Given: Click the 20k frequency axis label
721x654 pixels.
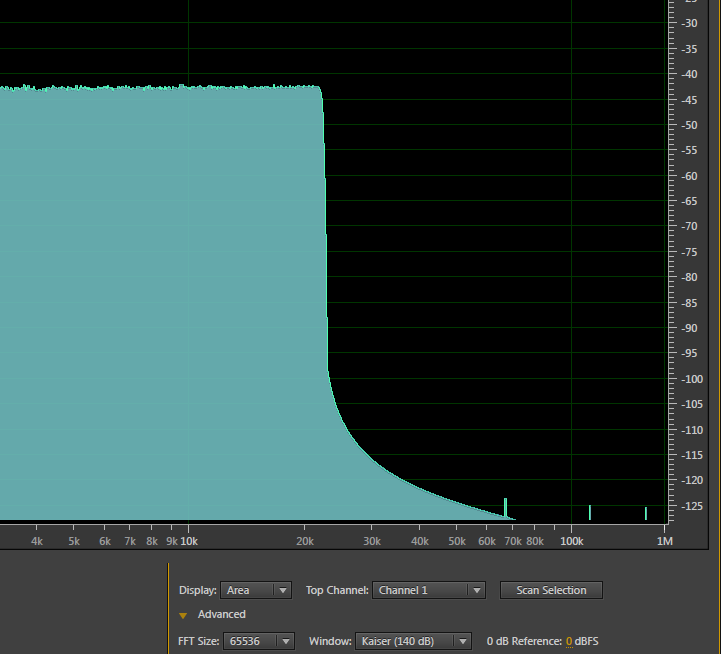Looking at the screenshot, I should [305, 541].
